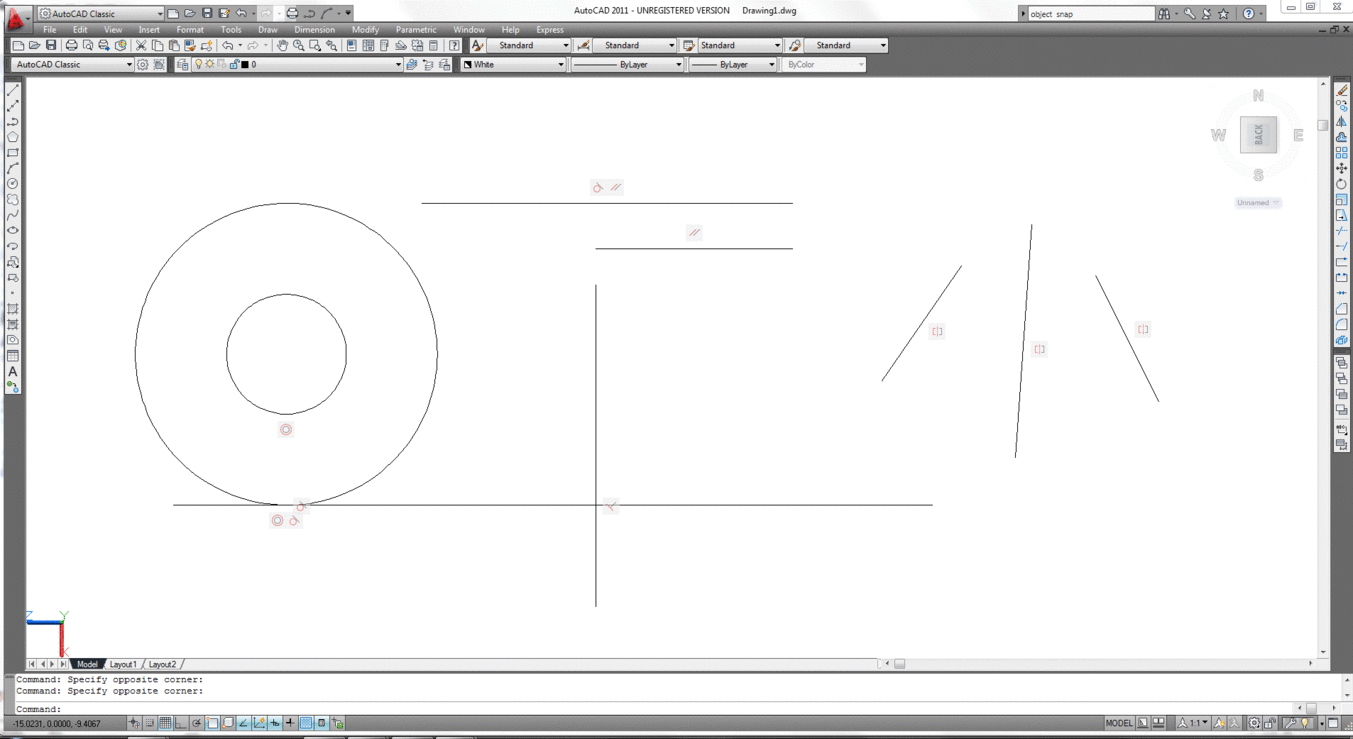
Task: Select the Revision Cloud tool
Action: click(x=13, y=200)
